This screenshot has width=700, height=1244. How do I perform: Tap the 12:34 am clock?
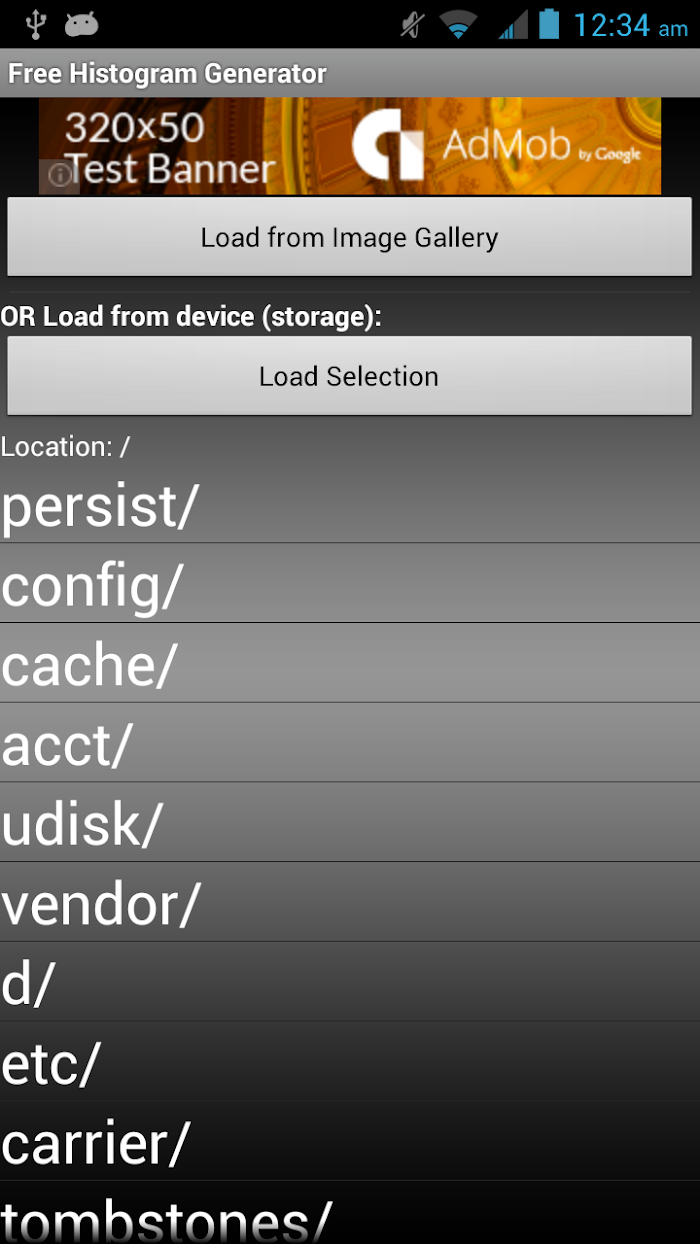coord(630,25)
